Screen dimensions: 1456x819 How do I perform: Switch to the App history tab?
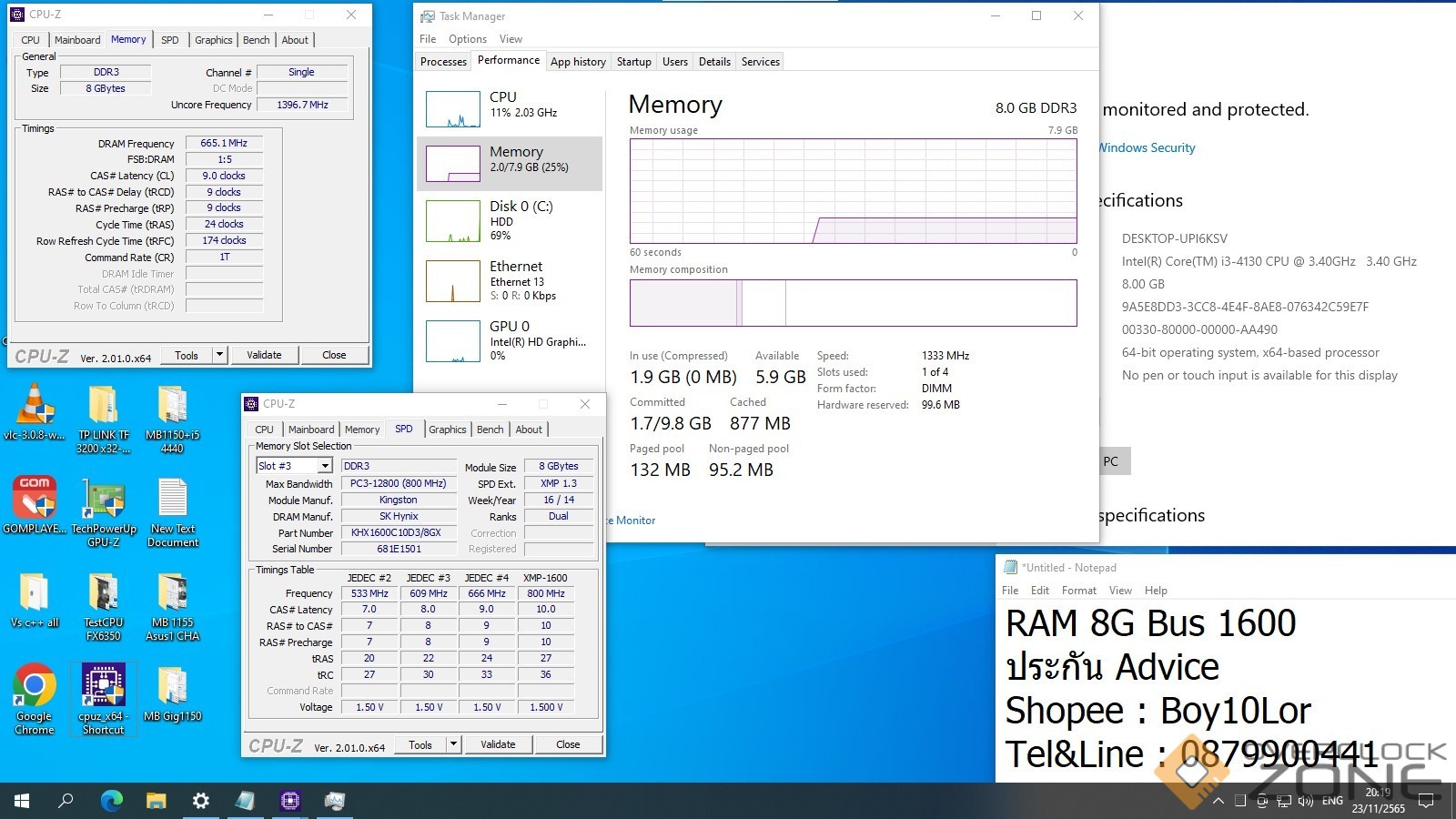pos(578,62)
